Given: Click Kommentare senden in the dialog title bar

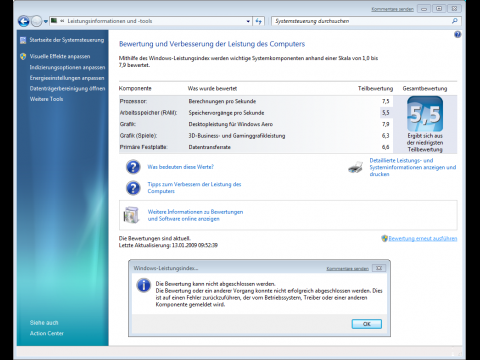Looking at the screenshot, I should coord(347,269).
